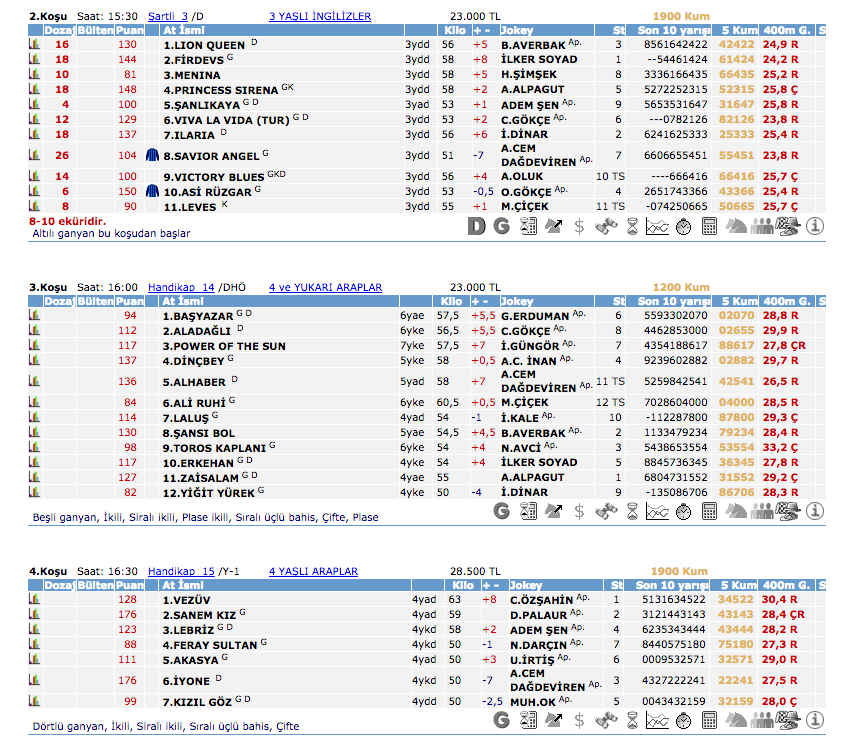Open the 'Handikap 14' link
Screen dimensions: 862x750
click(x=181, y=287)
